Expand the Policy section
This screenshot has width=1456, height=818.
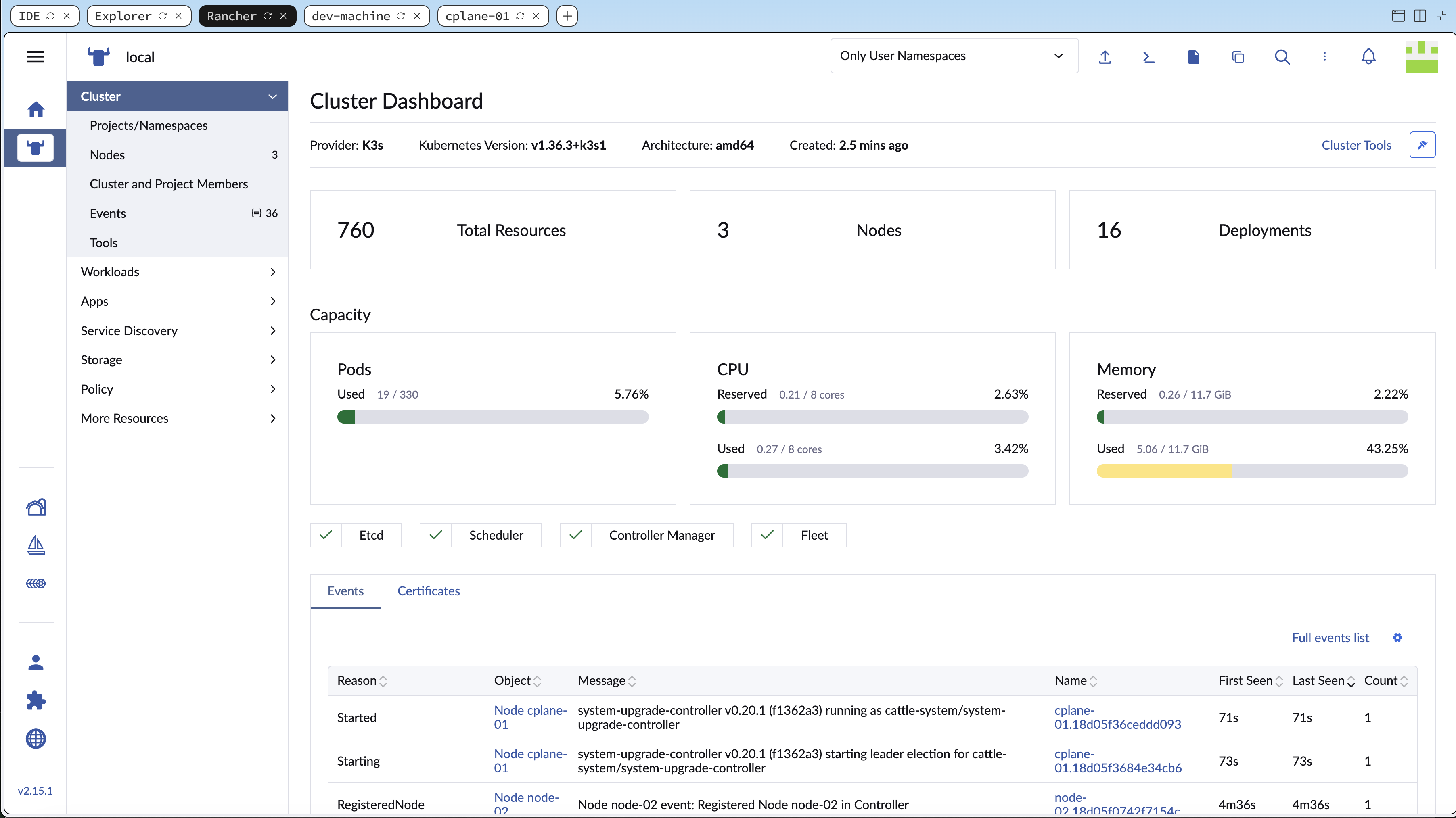(x=177, y=389)
